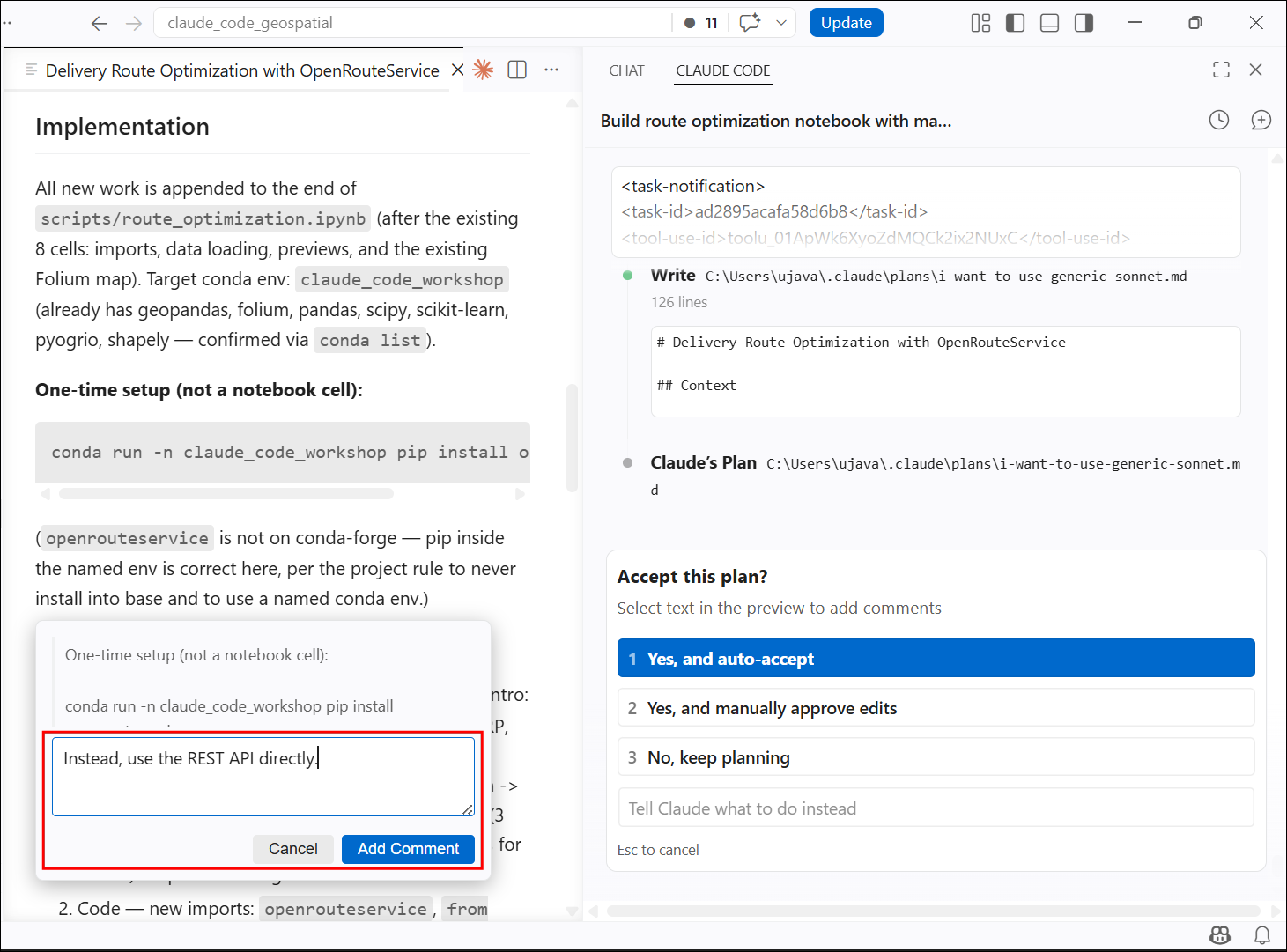Click the Write tool call label
Viewport: 1287px width, 952px height.
[x=673, y=276]
